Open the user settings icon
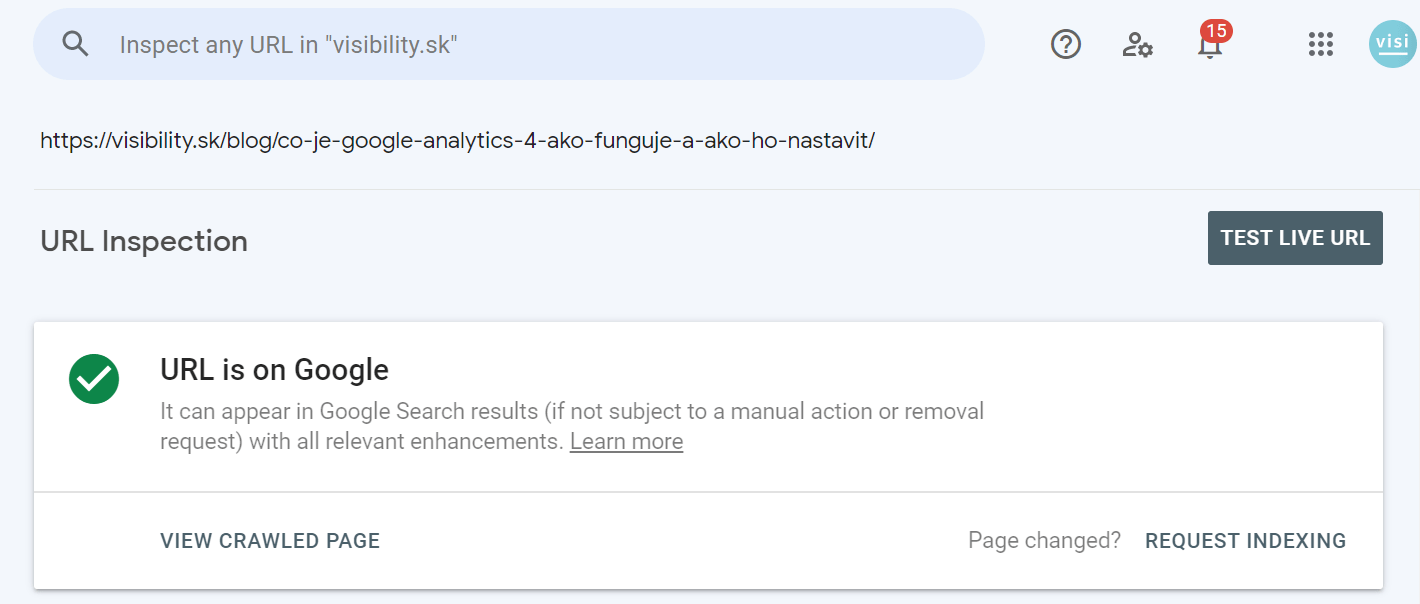 tap(1137, 44)
